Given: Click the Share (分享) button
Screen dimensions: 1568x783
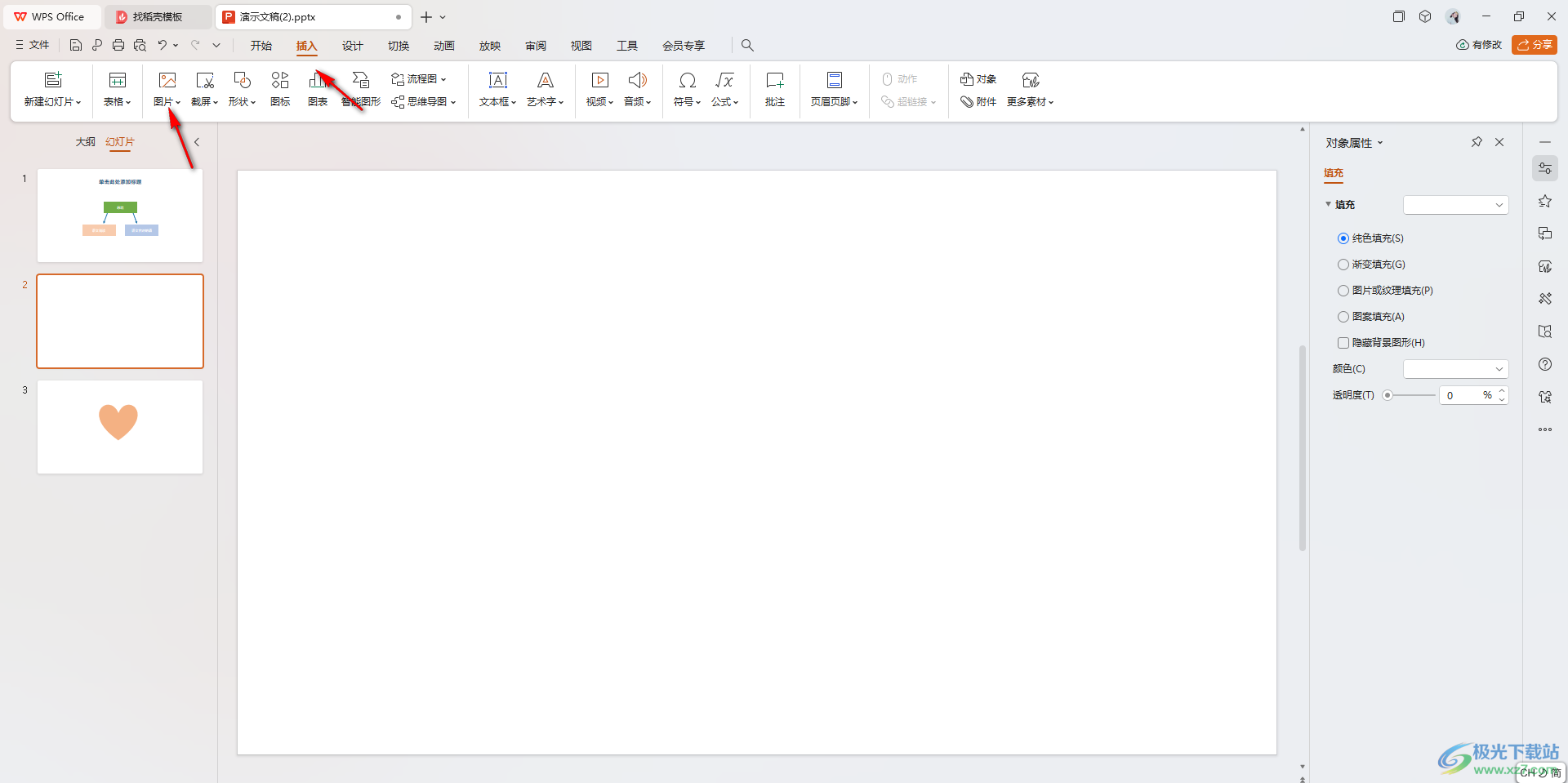Looking at the screenshot, I should (1535, 45).
